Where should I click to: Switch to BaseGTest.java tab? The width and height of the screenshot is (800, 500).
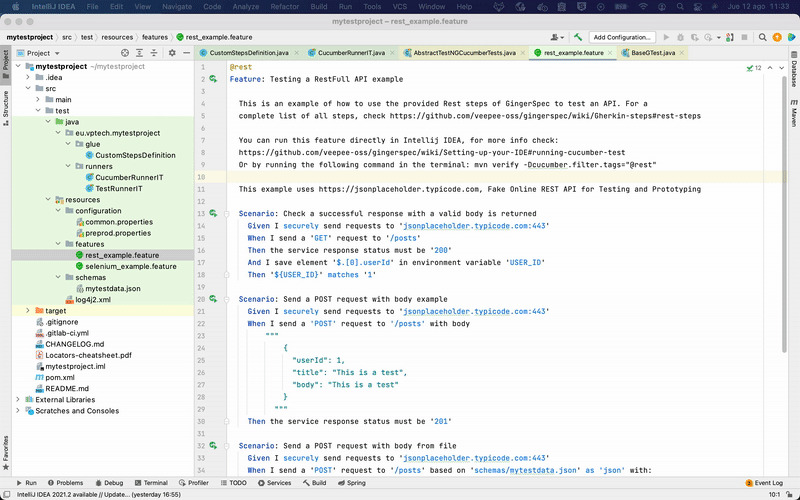pyautogui.click(x=653, y=53)
